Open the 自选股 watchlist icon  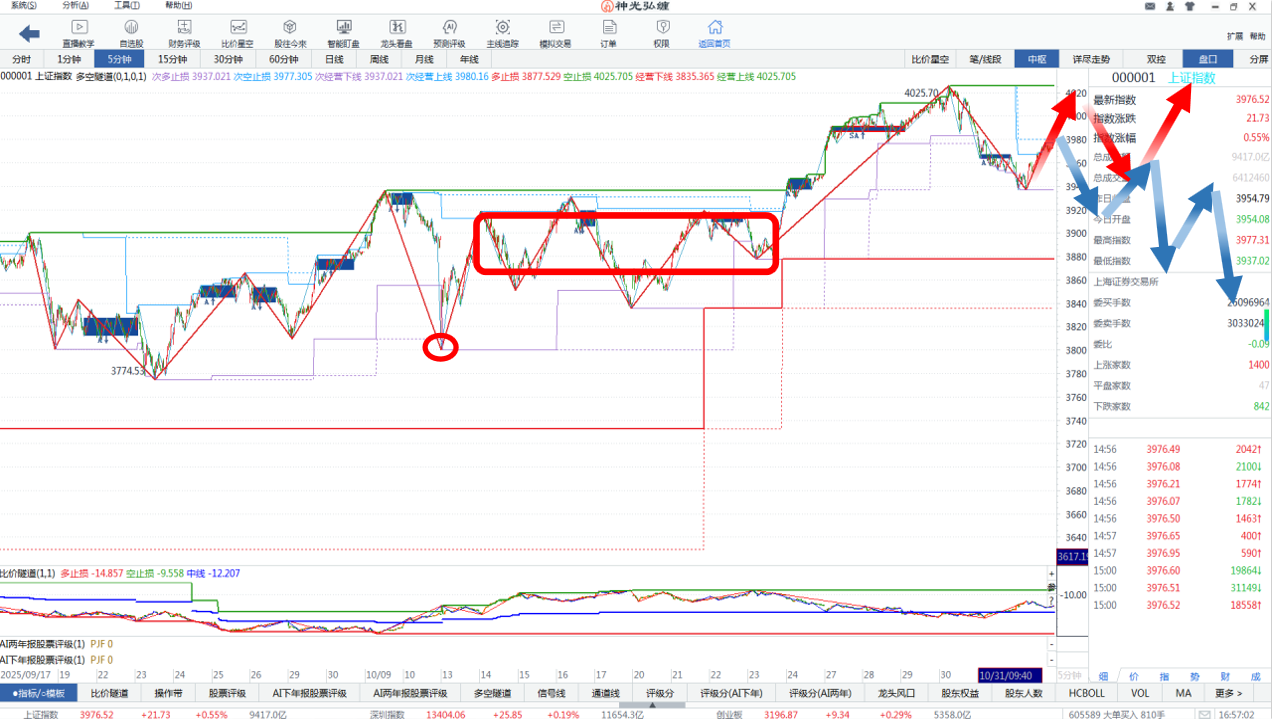pyautogui.click(x=131, y=33)
